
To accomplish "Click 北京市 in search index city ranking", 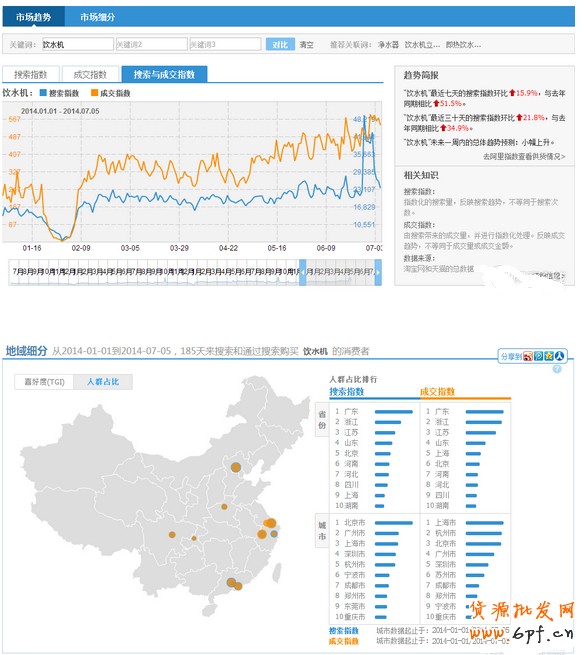I will (x=355, y=523).
